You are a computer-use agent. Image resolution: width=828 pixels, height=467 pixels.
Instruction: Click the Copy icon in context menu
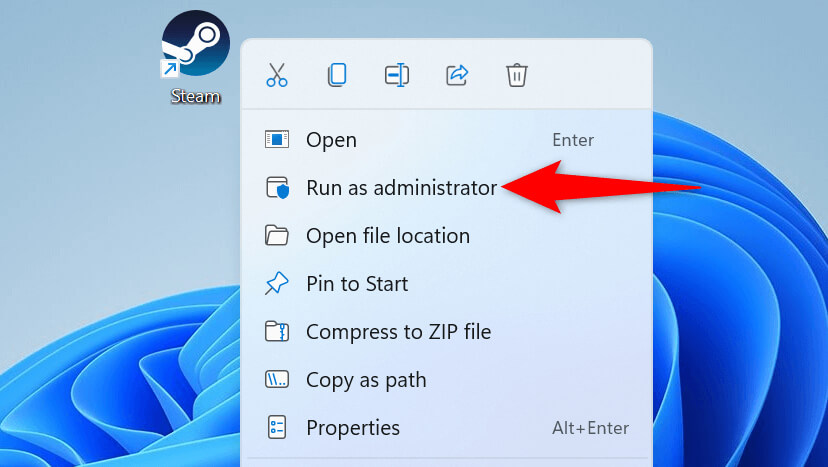coord(337,75)
